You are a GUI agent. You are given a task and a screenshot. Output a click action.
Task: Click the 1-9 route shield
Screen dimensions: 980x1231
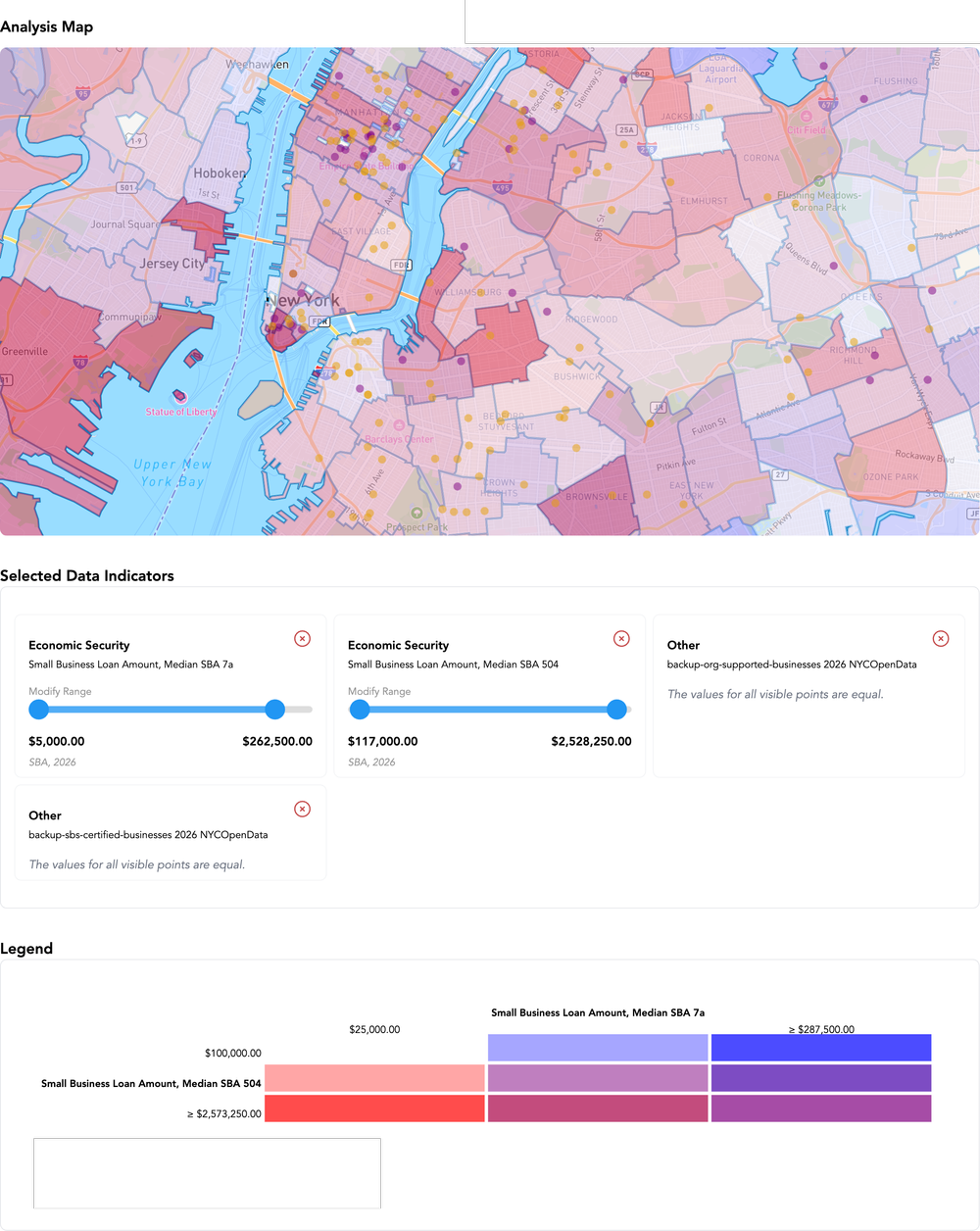pyautogui.click(x=136, y=140)
